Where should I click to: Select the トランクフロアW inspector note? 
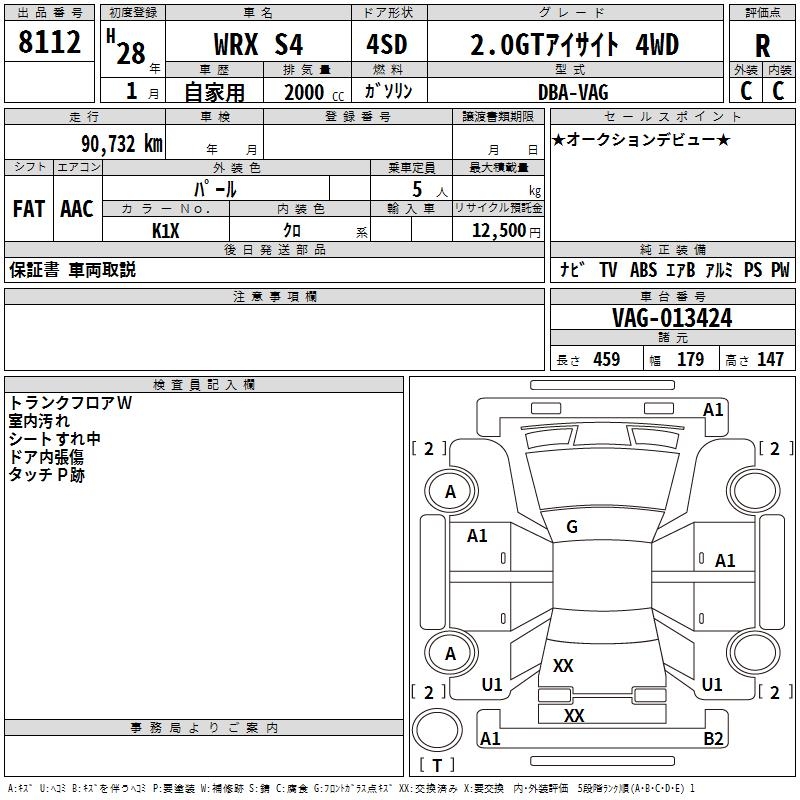[x=71, y=403]
